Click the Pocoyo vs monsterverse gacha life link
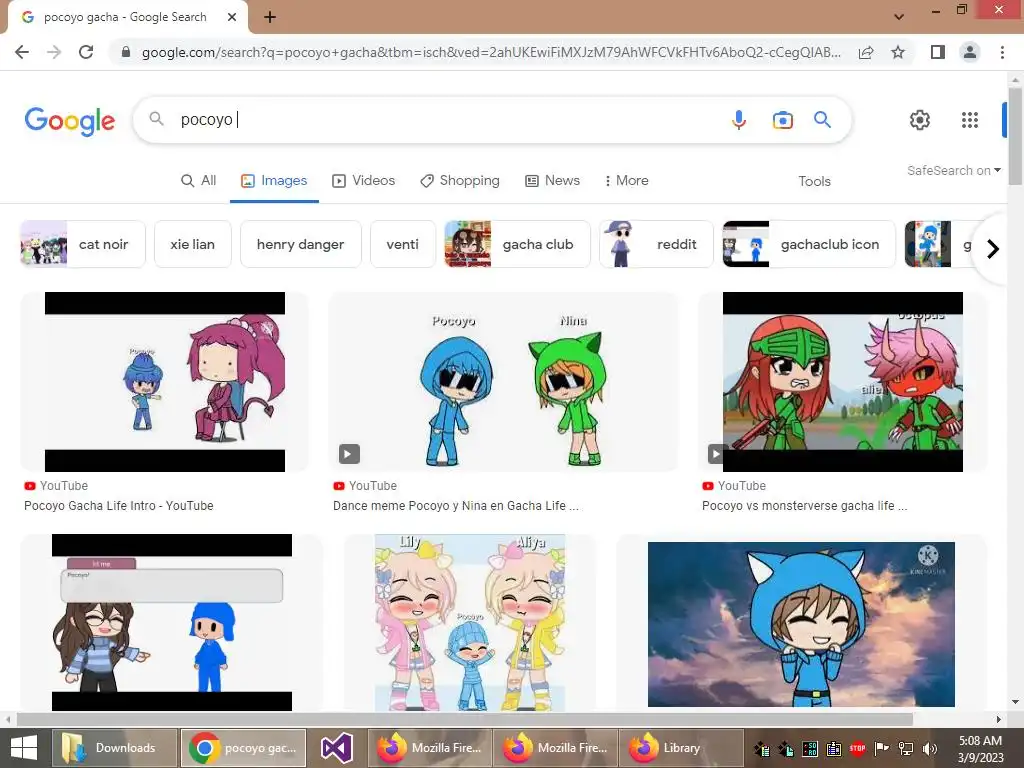The width and height of the screenshot is (1024, 768). (805, 505)
